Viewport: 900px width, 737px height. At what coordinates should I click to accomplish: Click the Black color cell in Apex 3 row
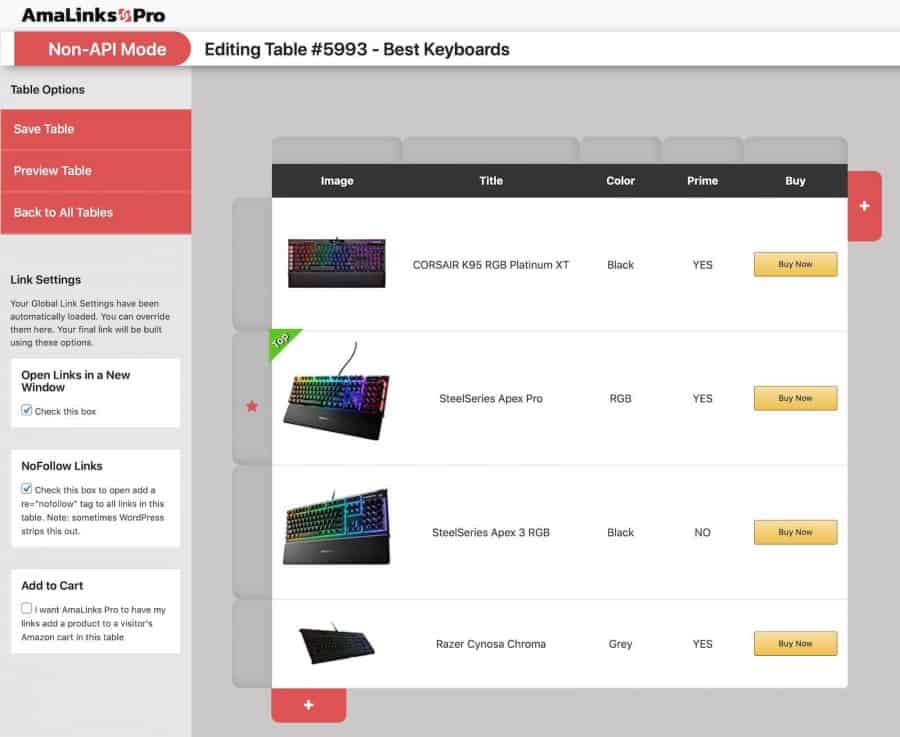[620, 533]
